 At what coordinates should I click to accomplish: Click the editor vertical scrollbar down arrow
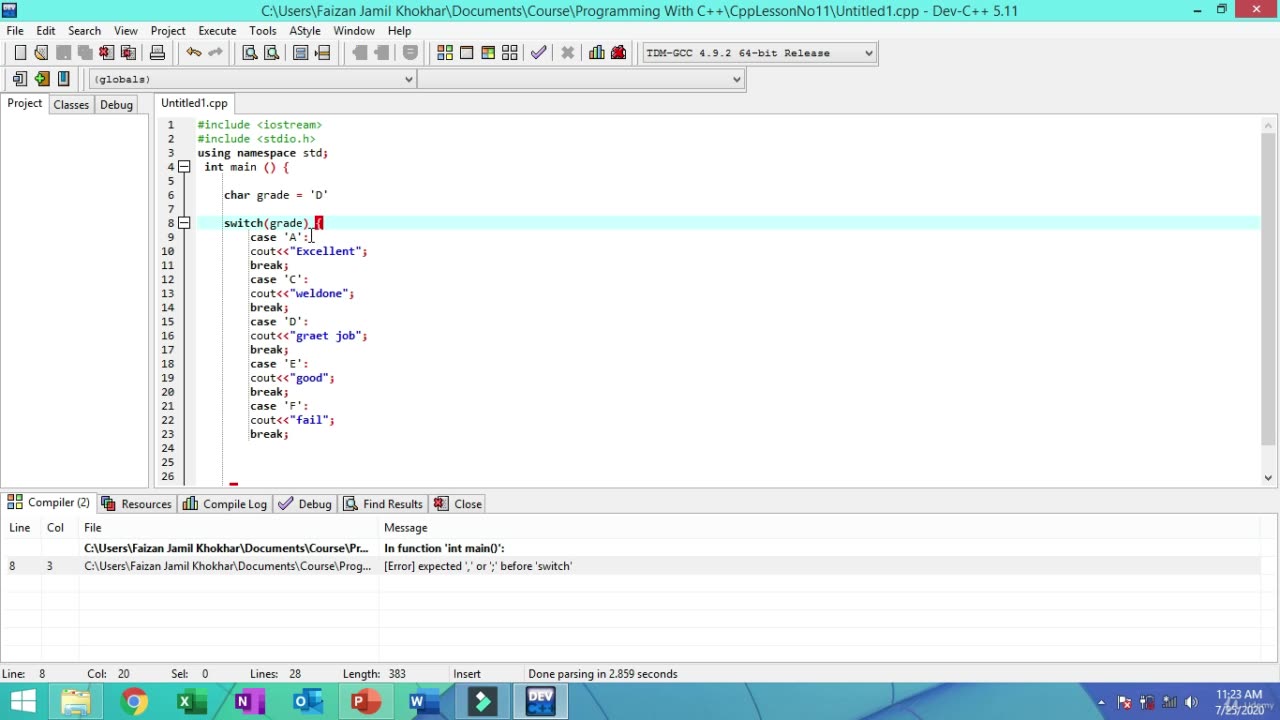point(1268,477)
